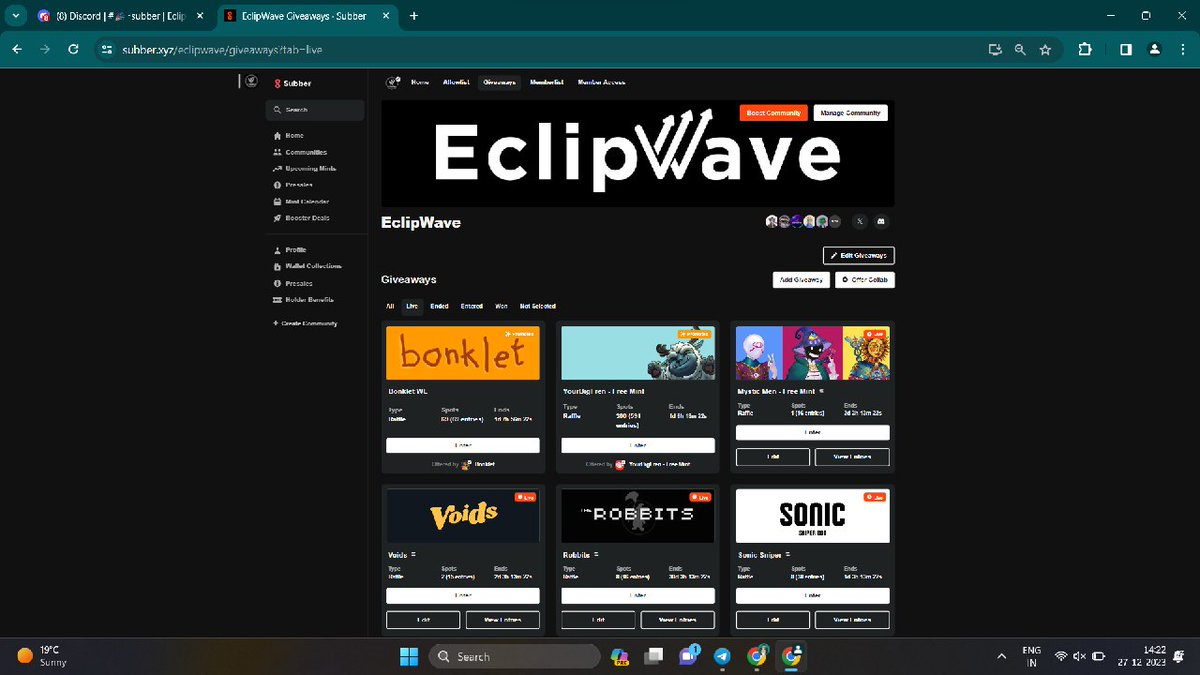Open the Voids giveaway banner
This screenshot has height=675, width=1200.
coord(463,516)
